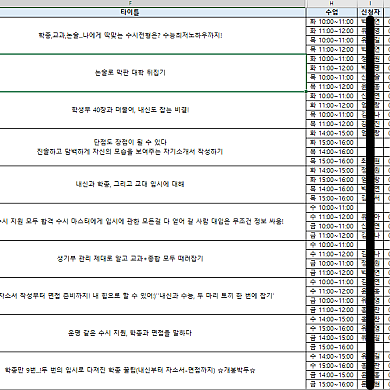Select the title cell mentioning '두 마리 토끼'

tap(153, 296)
